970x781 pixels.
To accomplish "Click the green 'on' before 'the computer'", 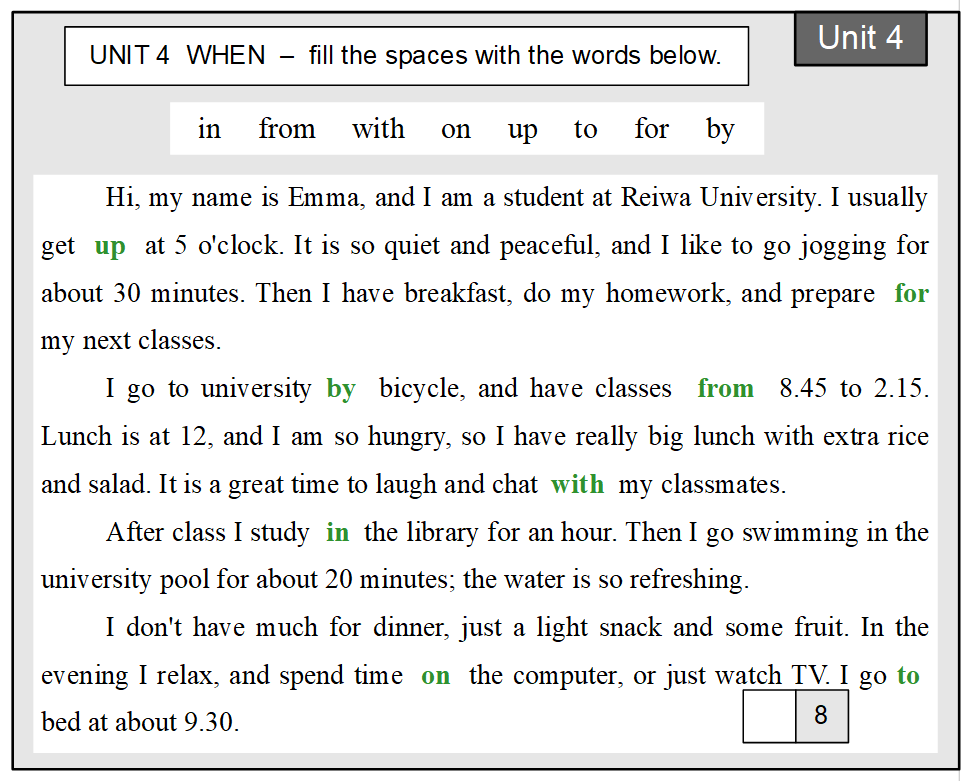I will point(435,676).
